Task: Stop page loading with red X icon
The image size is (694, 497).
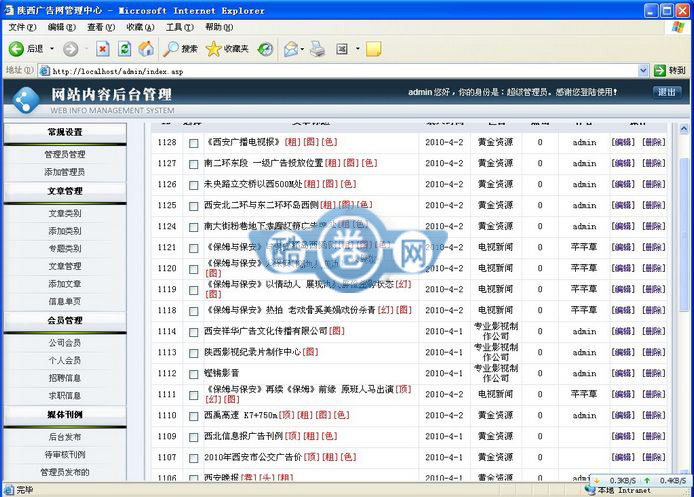Action: pos(103,49)
